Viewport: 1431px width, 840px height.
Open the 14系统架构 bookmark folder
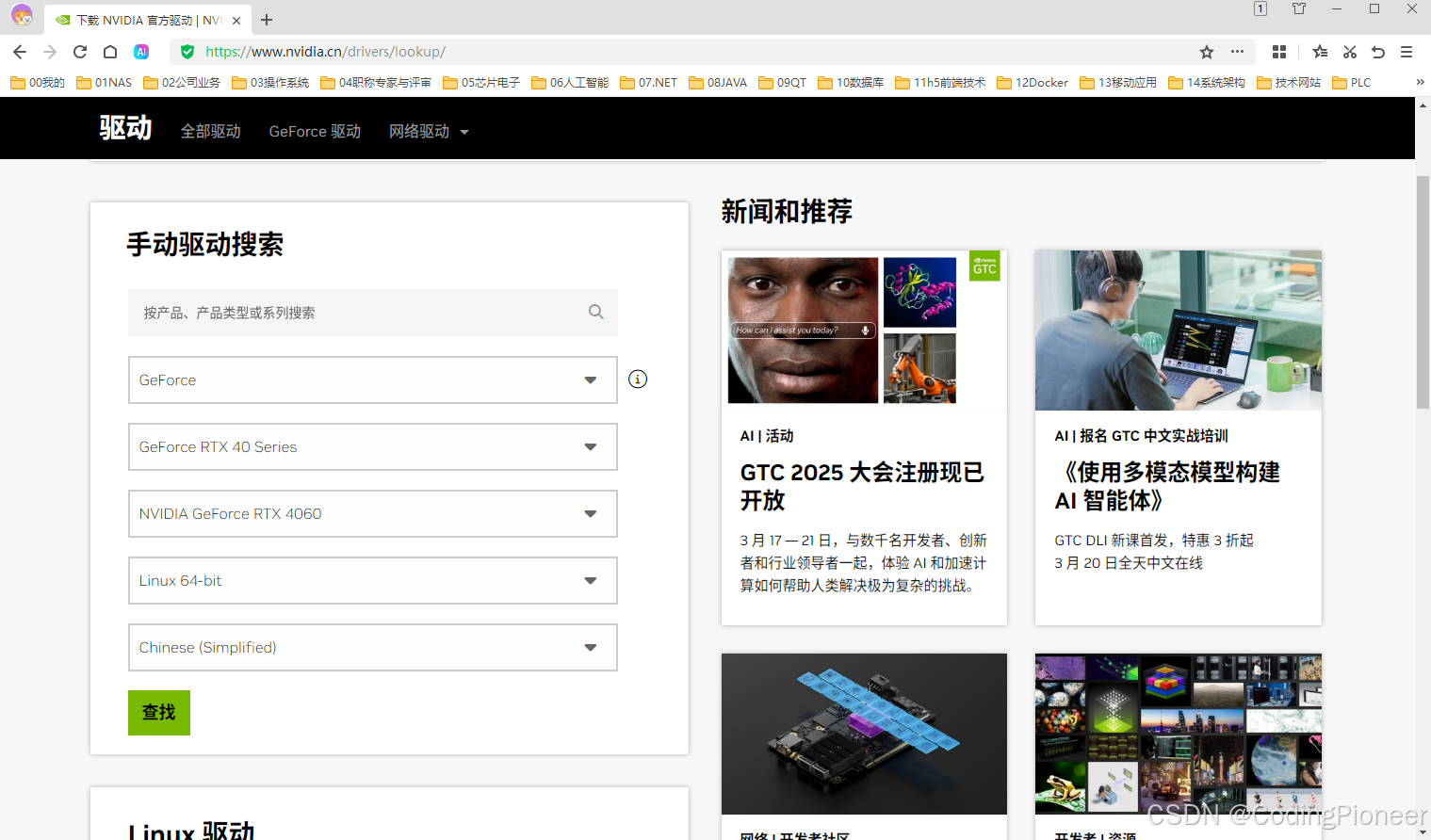pyautogui.click(x=1207, y=83)
